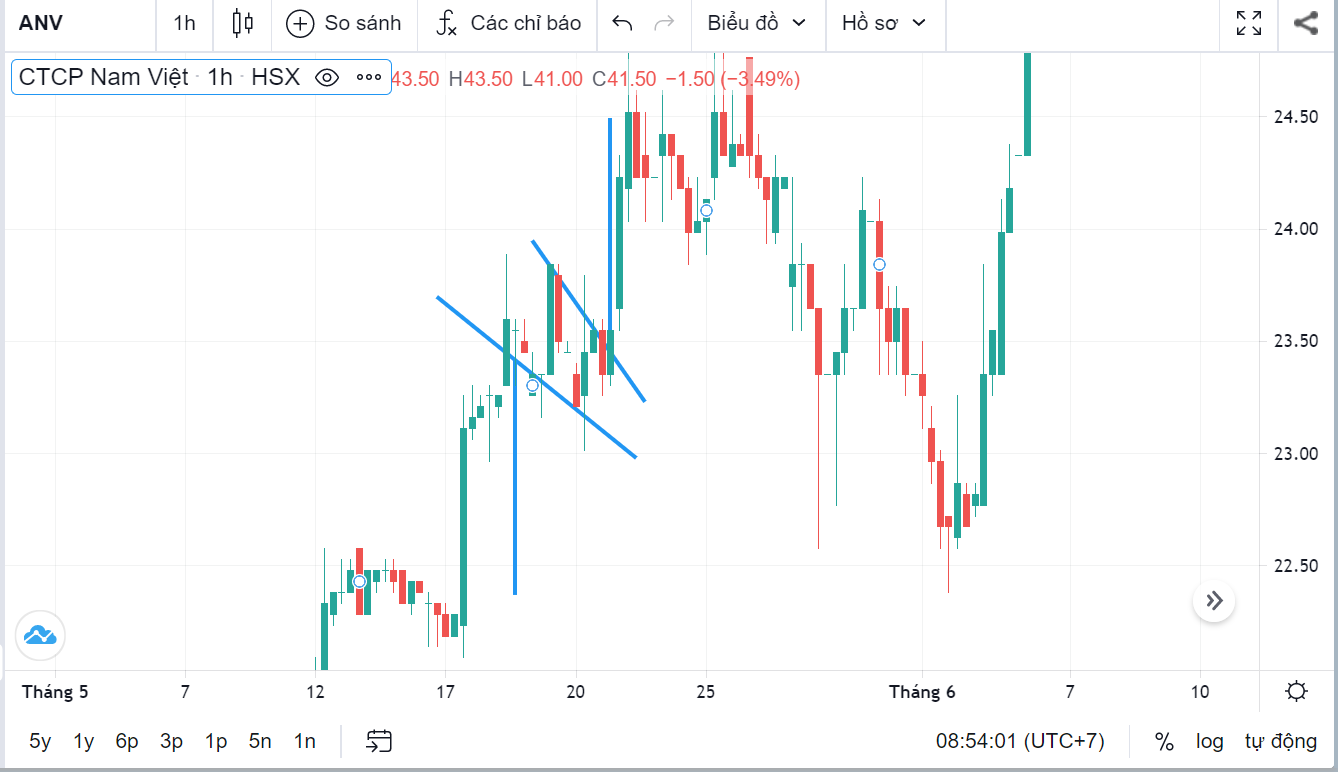This screenshot has width=1338, height=772.
Task: Click the marker circle near May 25 candles
Action: pyautogui.click(x=706, y=210)
